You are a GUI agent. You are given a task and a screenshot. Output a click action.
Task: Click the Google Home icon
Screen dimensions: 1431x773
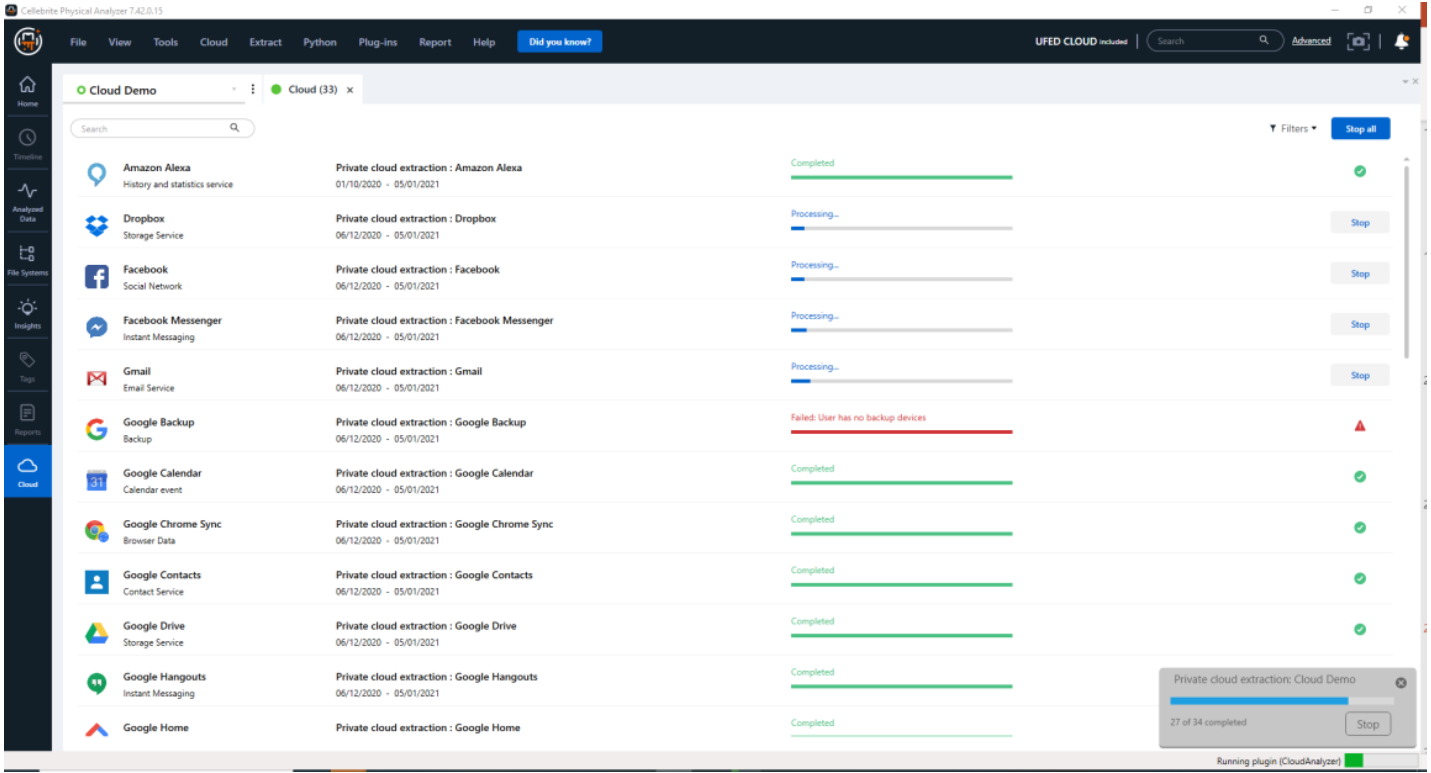tap(96, 731)
